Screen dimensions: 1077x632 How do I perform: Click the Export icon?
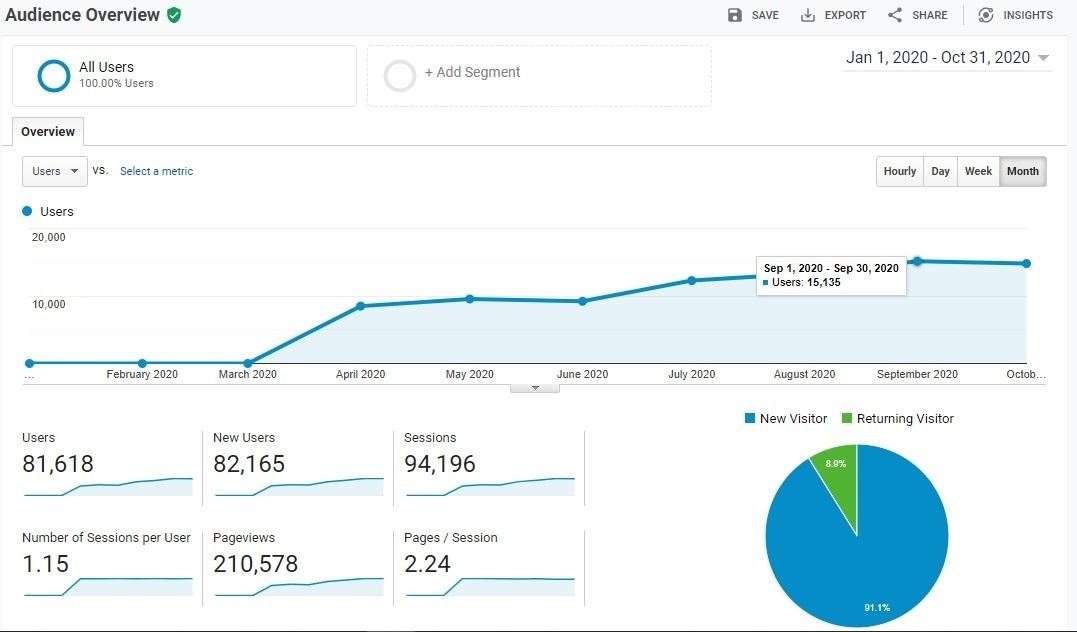click(x=807, y=15)
